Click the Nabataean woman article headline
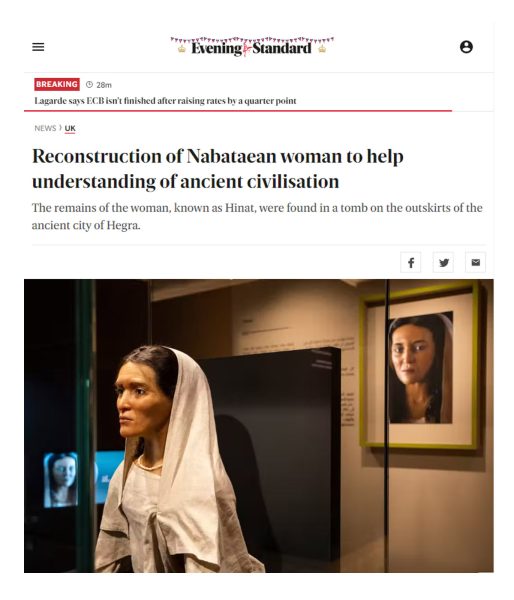The image size is (514, 600). (218, 169)
